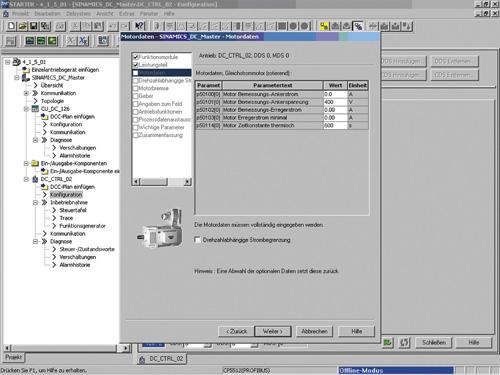Click the wizard step list horizontal scrollbar
Viewport: 500px width, 375px height.
[162, 182]
